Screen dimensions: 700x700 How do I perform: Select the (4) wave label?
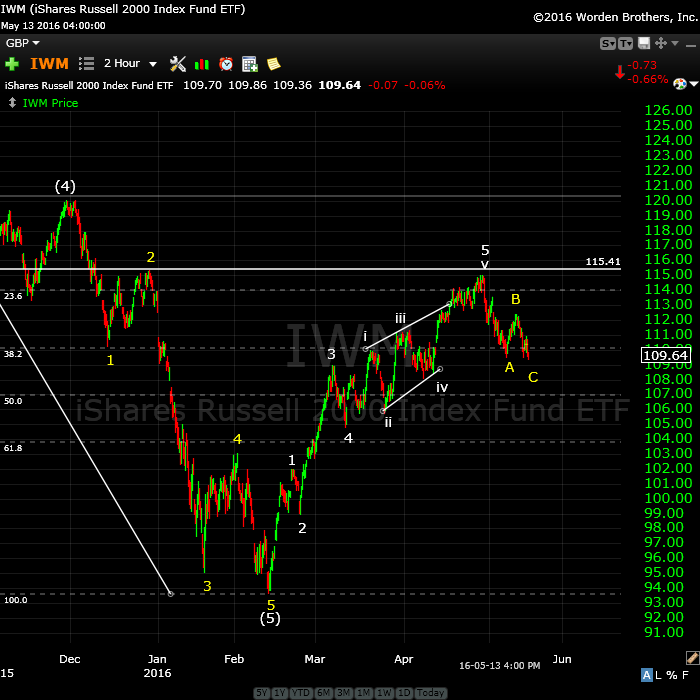coord(65,186)
